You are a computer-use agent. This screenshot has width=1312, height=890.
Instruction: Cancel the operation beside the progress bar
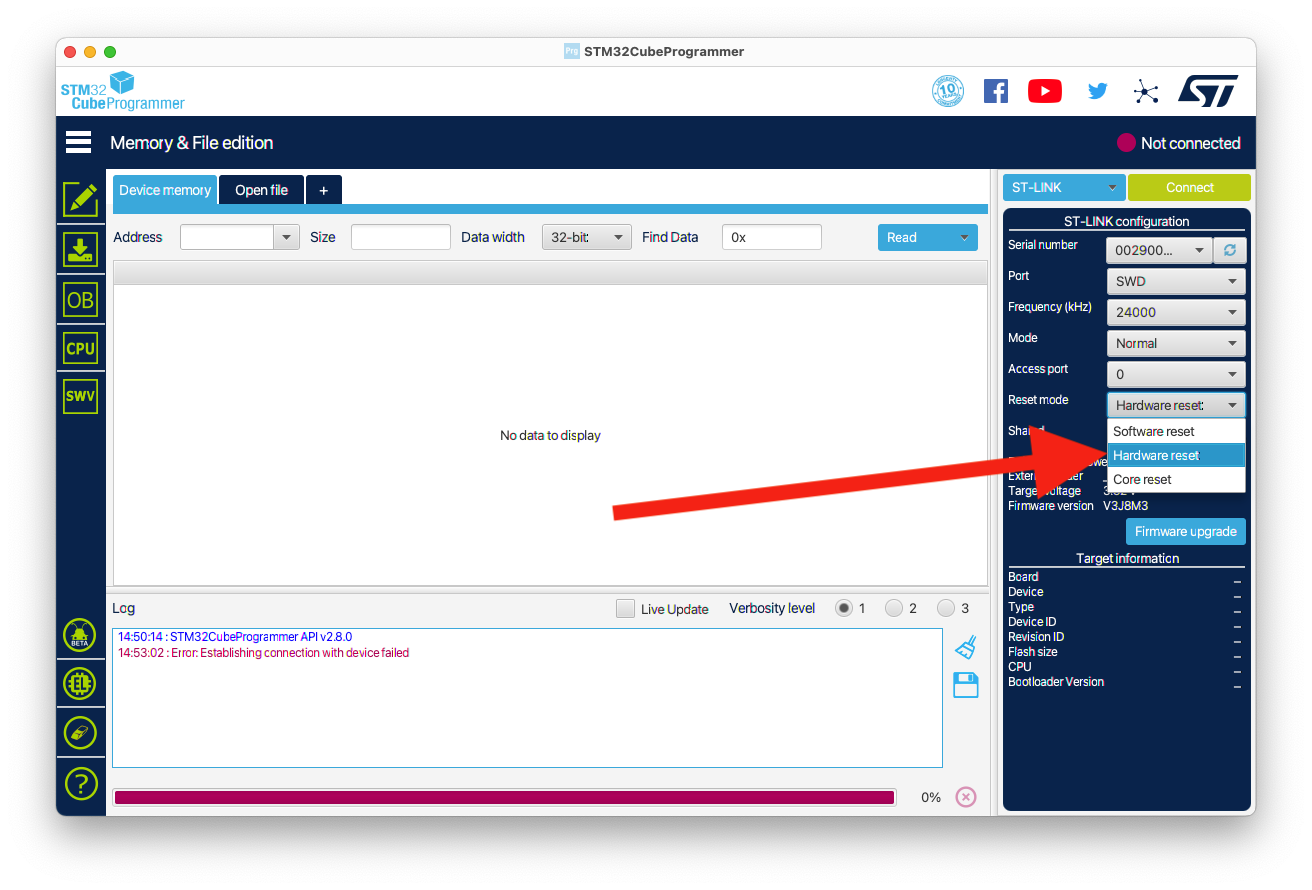coord(965,797)
